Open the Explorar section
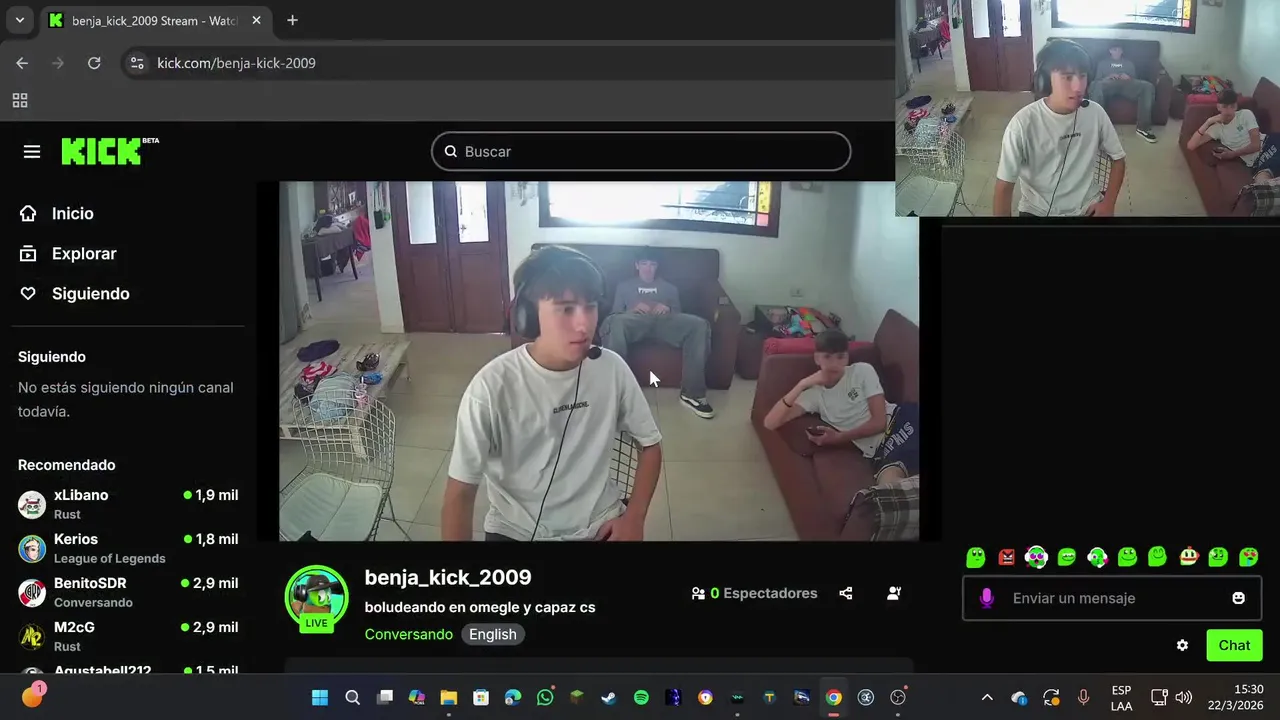 click(68, 253)
